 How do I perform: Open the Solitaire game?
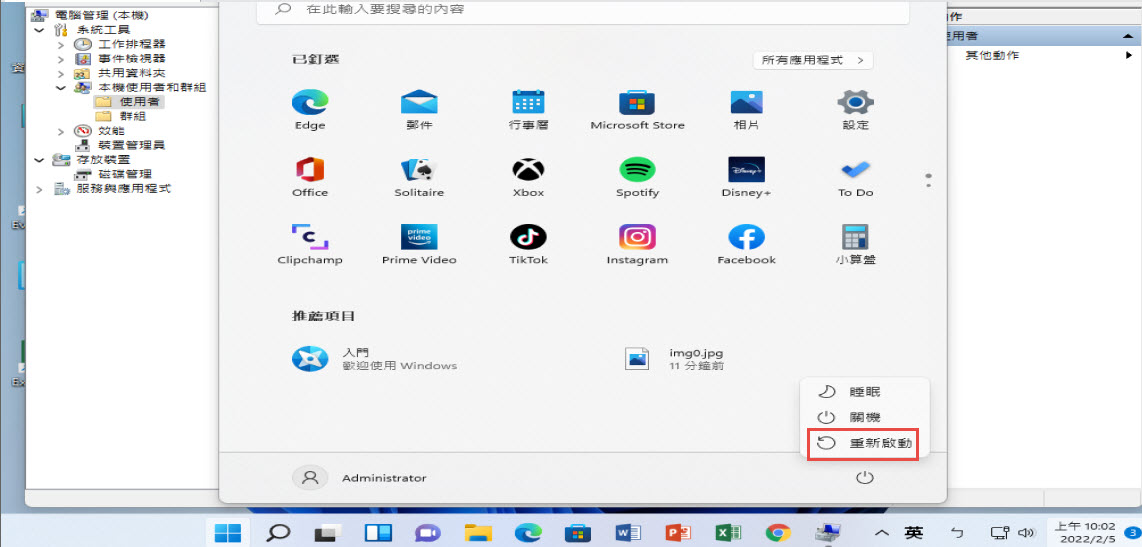tap(419, 178)
